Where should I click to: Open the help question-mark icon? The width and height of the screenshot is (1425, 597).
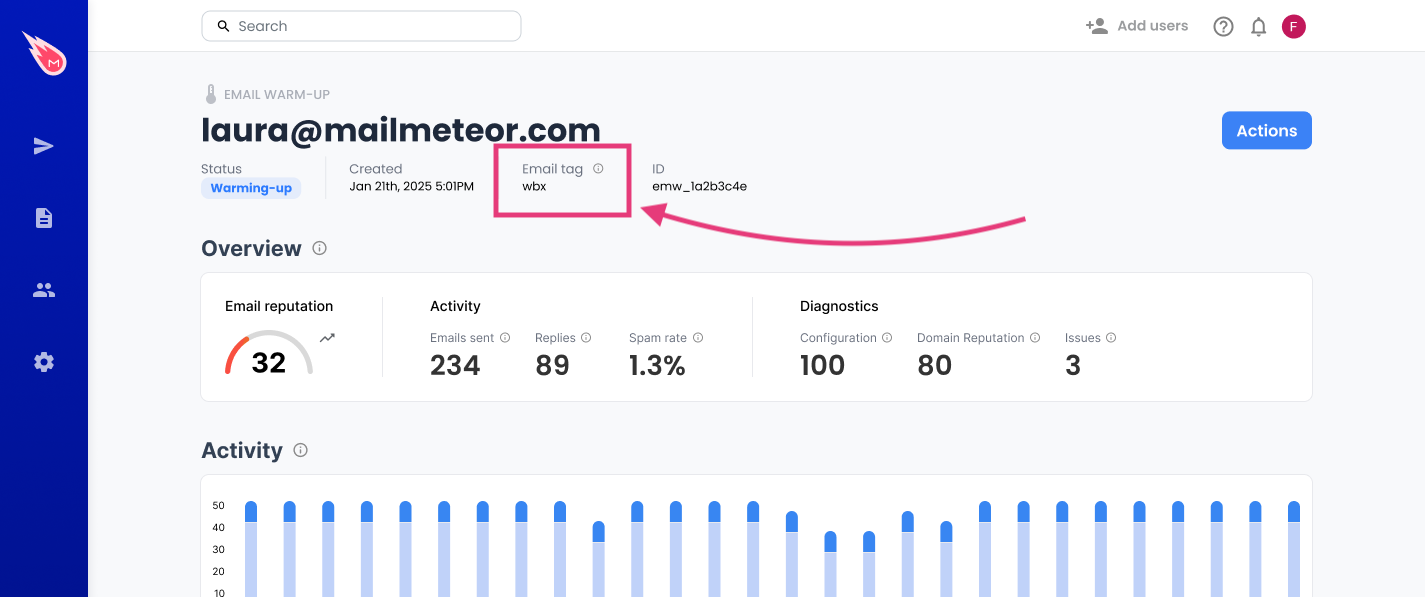1223,27
